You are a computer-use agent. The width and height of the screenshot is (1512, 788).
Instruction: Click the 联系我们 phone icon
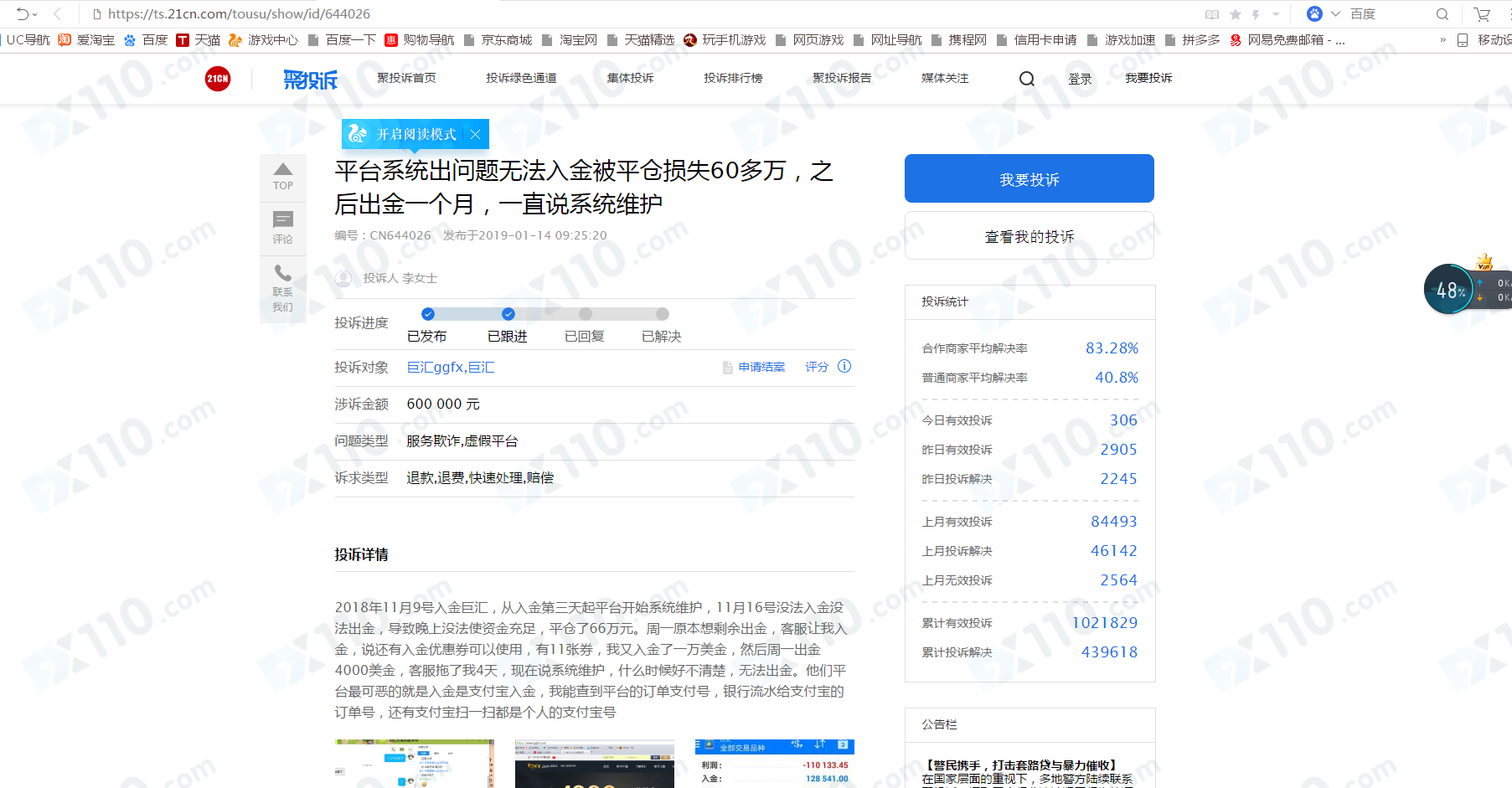[283, 273]
